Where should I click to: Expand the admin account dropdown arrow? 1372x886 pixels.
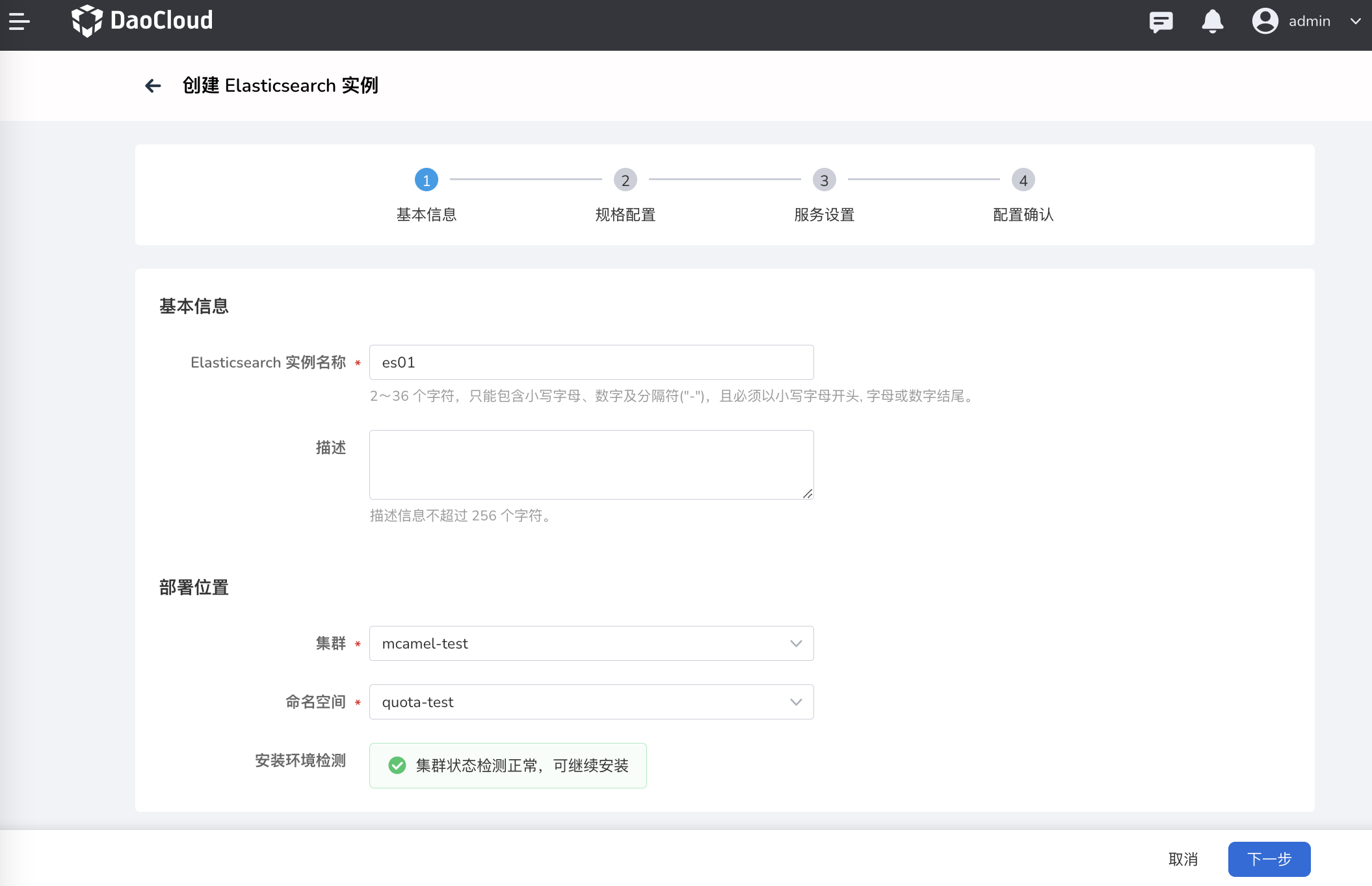pyautogui.click(x=1356, y=21)
